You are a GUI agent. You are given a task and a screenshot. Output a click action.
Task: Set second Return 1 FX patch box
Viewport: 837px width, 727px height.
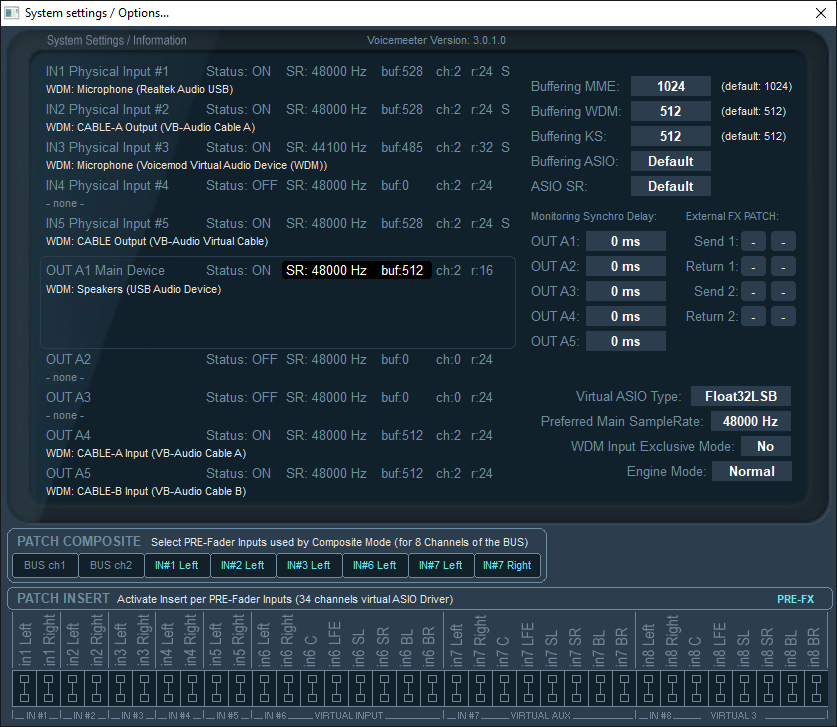[783, 266]
